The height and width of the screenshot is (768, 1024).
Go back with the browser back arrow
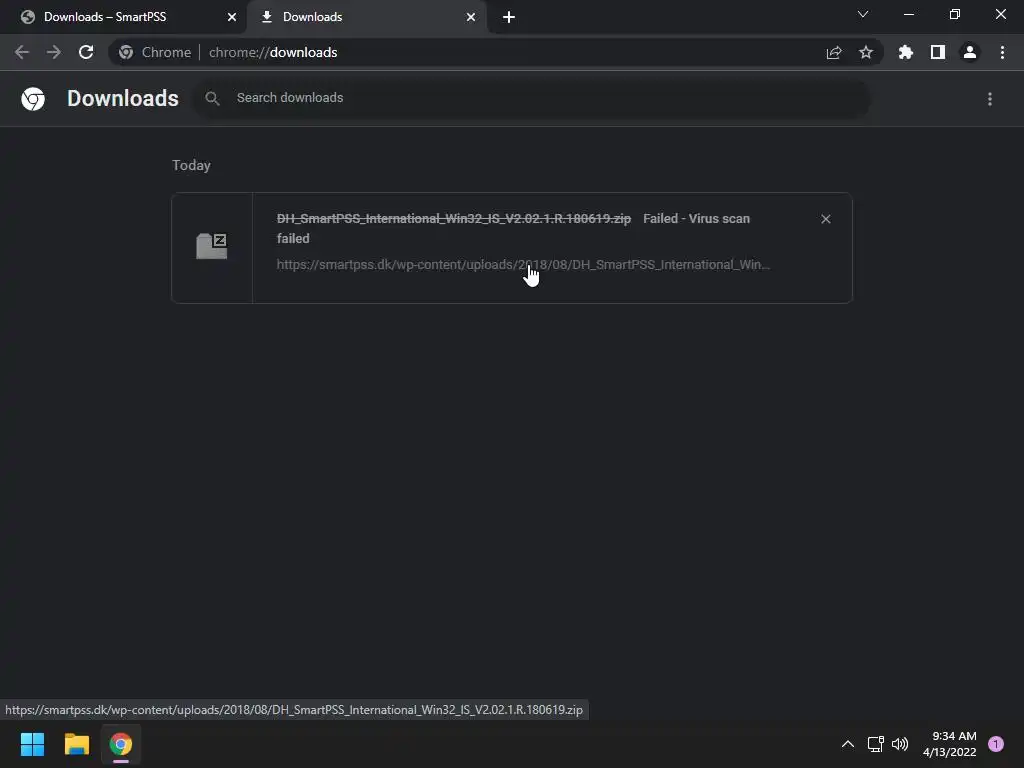[22, 52]
